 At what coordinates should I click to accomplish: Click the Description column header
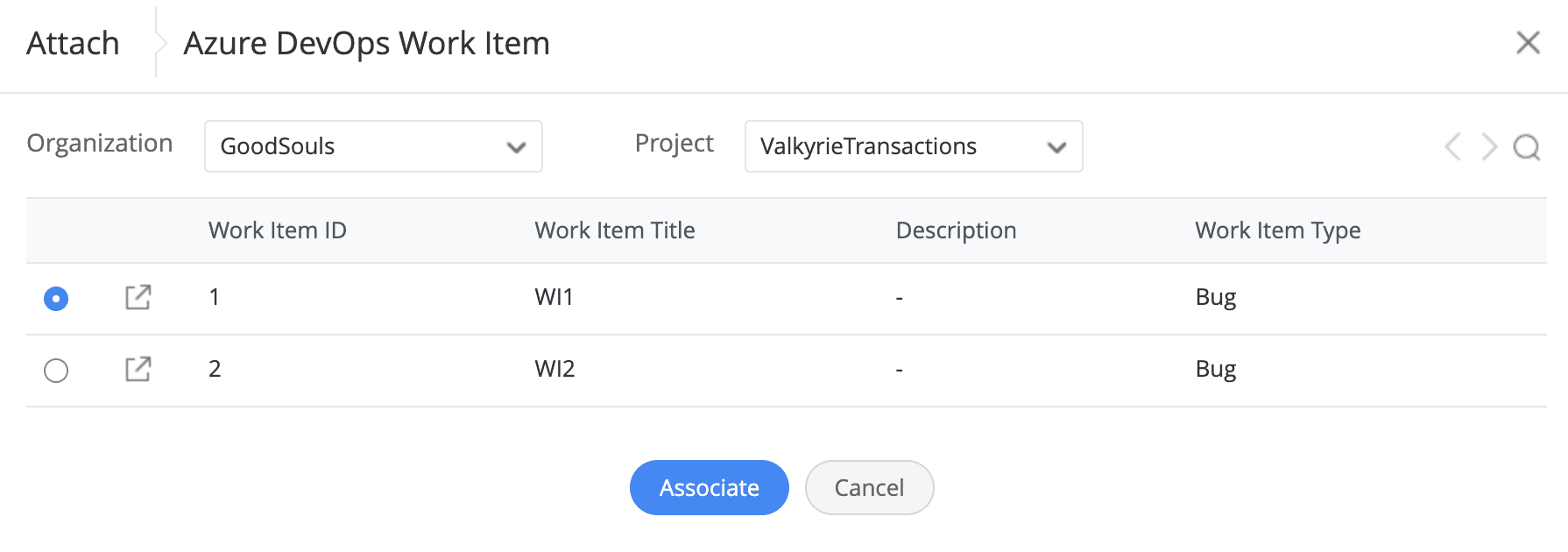click(956, 230)
